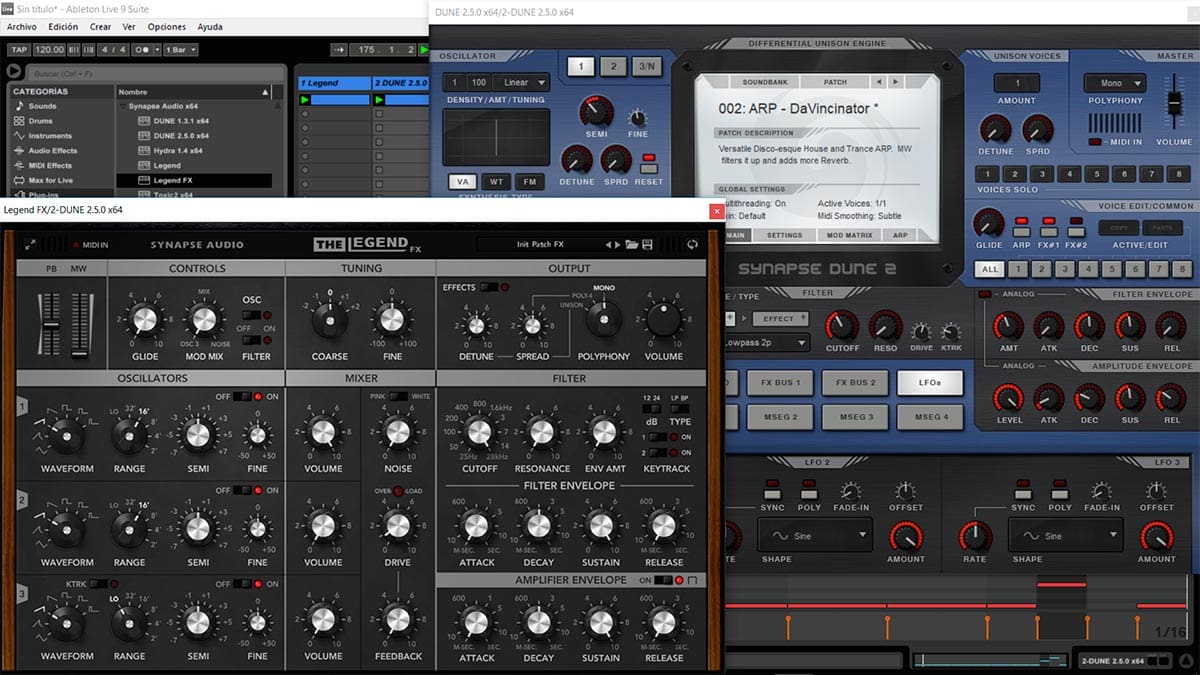Select the ALL voices edit button
The image size is (1200, 675).
click(988, 269)
